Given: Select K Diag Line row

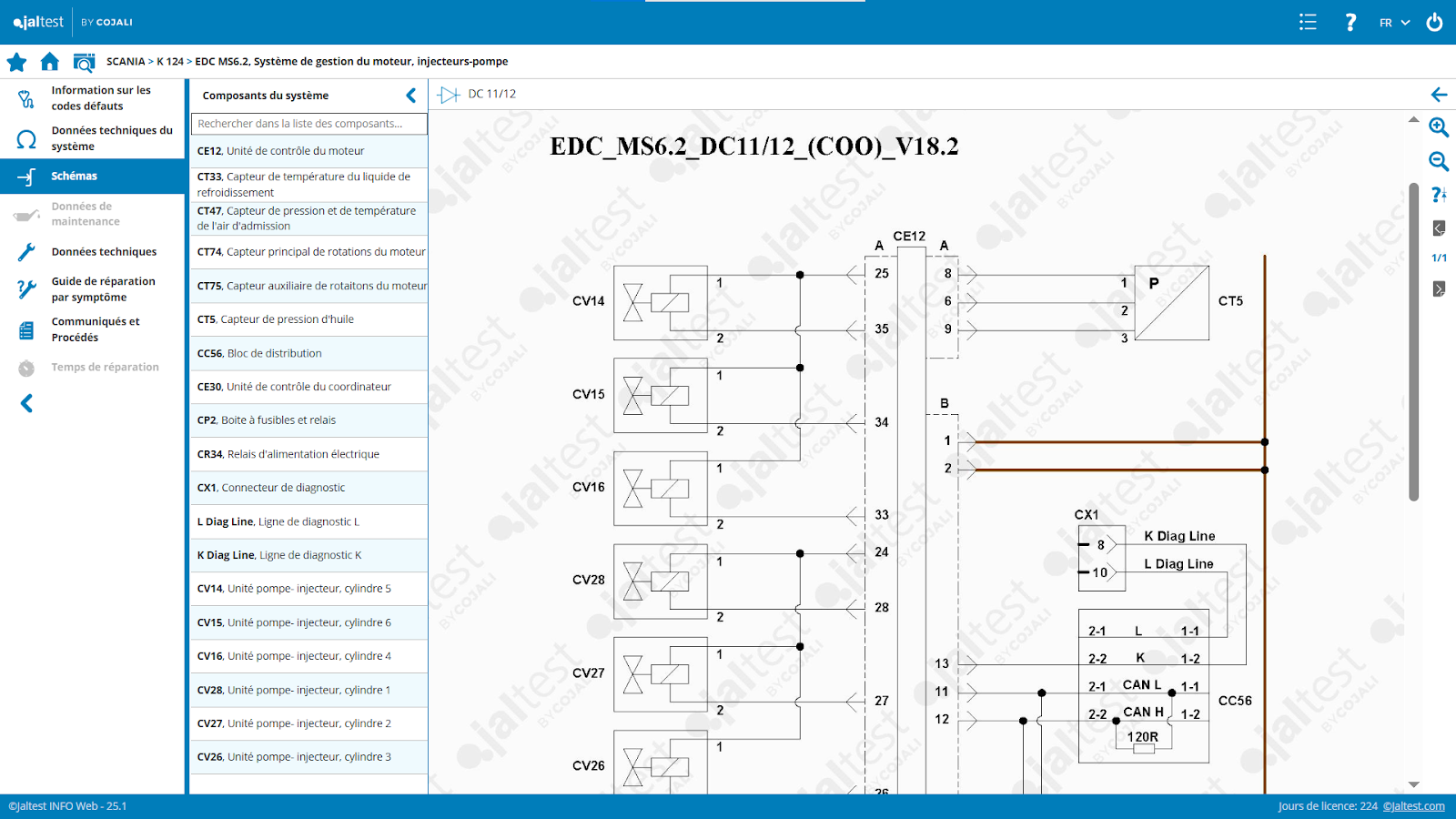Looking at the screenshot, I should 308,555.
